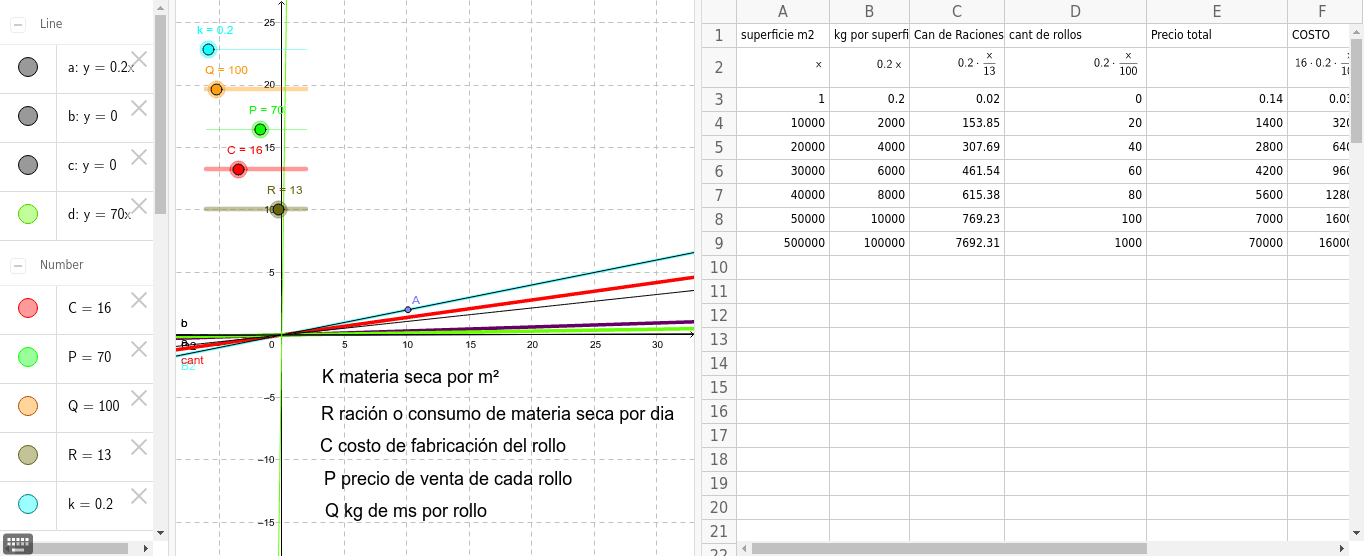The height and width of the screenshot is (558, 1366).
Task: Select spreadsheet row header 9
Action: tap(718, 243)
